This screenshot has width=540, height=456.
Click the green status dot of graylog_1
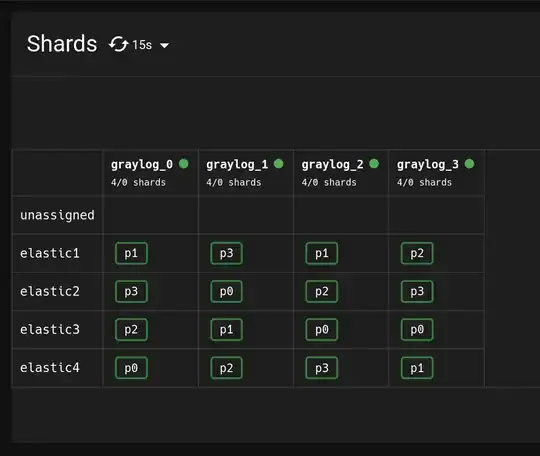click(279, 164)
